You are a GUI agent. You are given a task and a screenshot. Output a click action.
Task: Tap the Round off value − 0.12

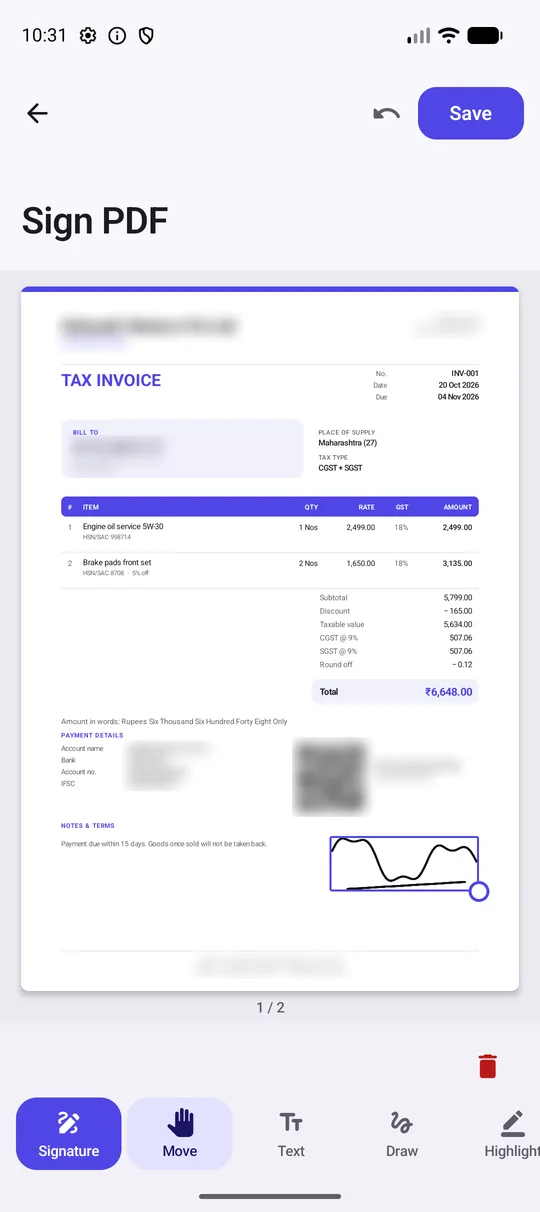(462, 664)
